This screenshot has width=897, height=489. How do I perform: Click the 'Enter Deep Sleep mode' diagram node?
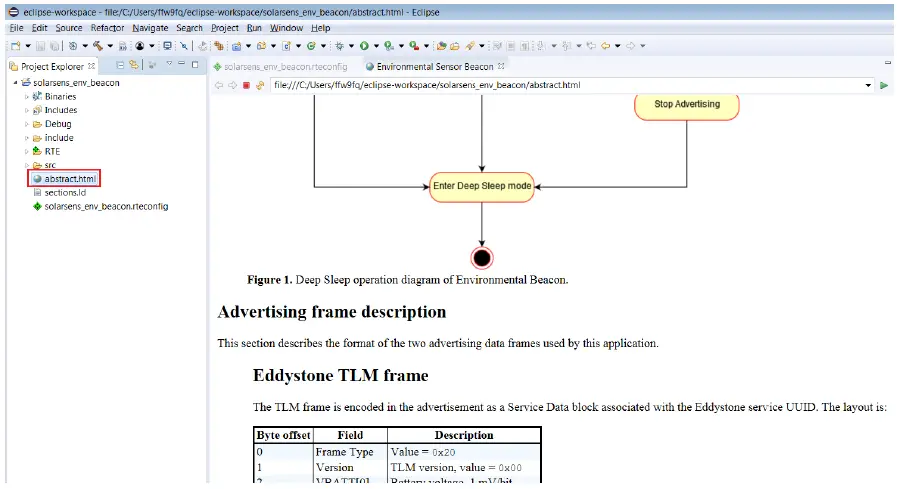click(482, 186)
